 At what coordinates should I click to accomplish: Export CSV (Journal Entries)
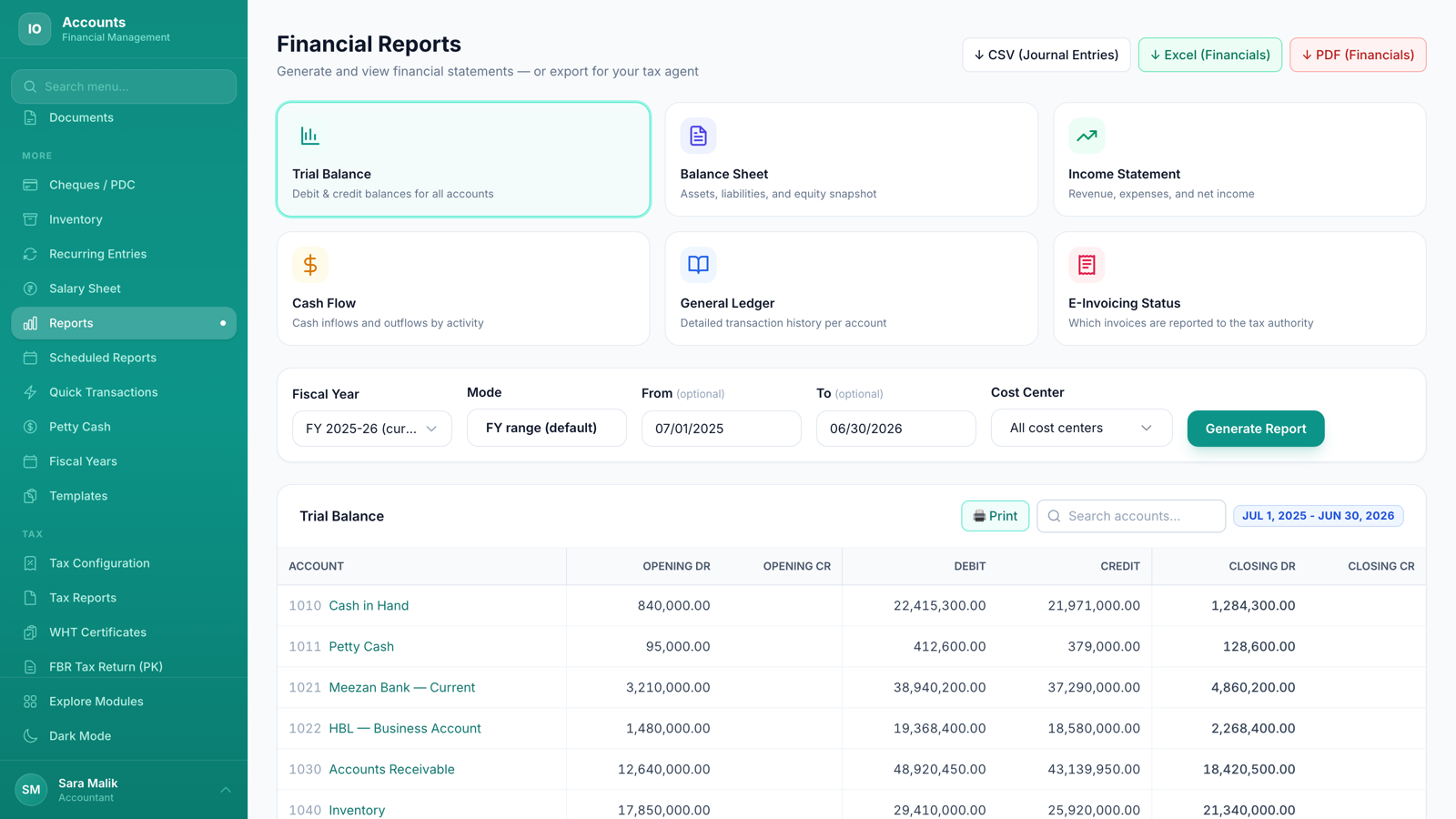coord(1046,55)
